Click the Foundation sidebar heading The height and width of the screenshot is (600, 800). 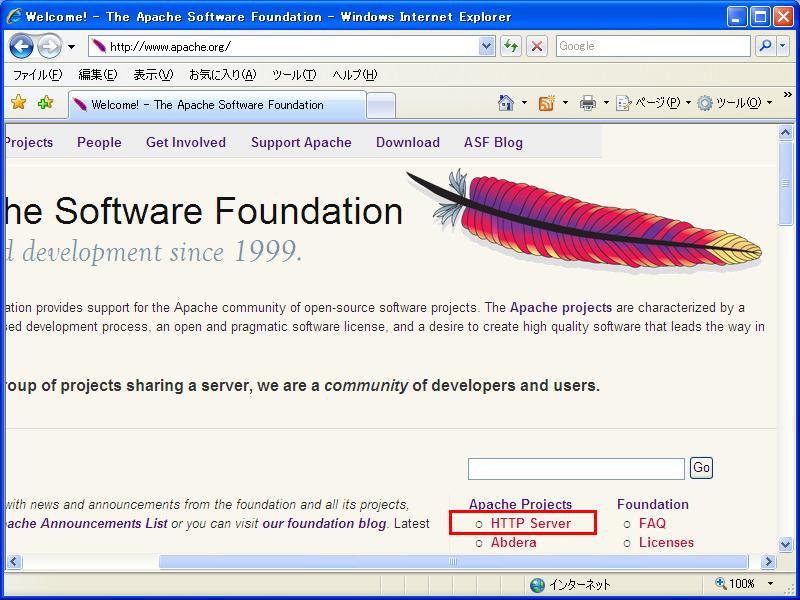point(653,504)
